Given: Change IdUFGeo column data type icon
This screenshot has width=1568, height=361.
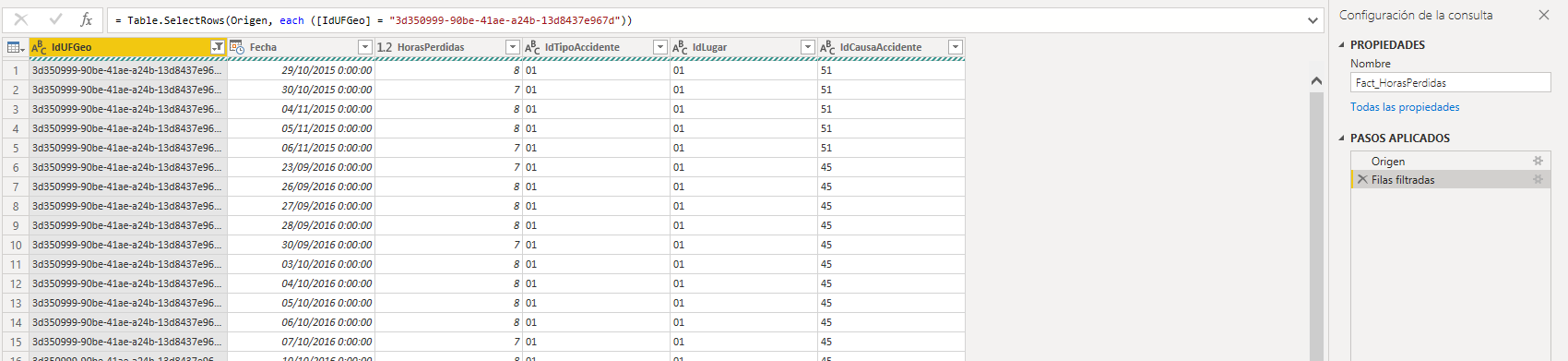Looking at the screenshot, I should [39, 47].
